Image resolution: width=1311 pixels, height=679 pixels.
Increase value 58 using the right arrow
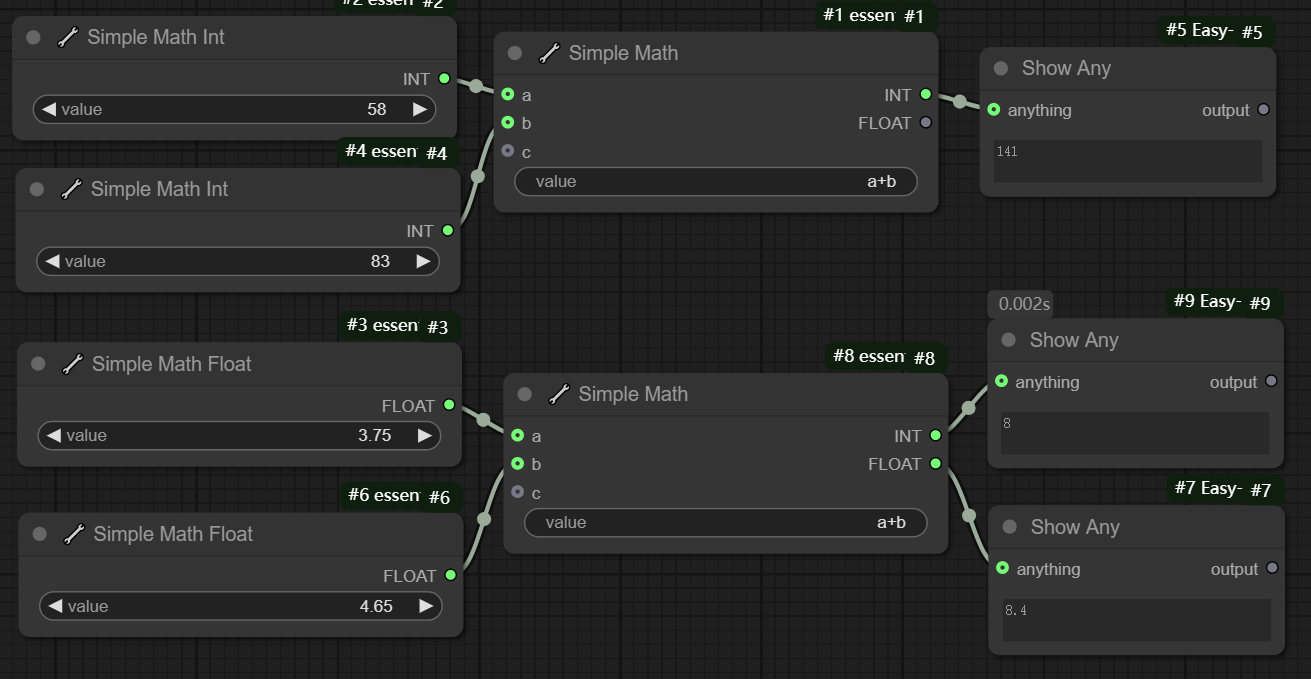[x=420, y=110]
